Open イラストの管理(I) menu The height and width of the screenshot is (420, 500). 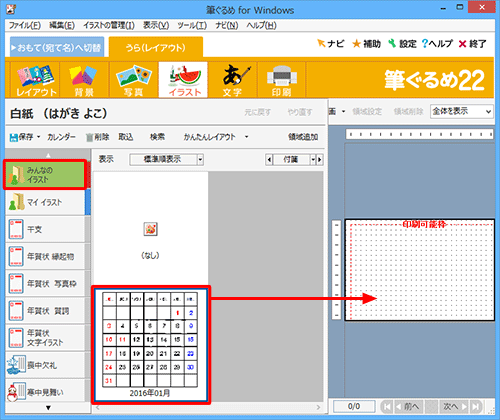coord(109,26)
